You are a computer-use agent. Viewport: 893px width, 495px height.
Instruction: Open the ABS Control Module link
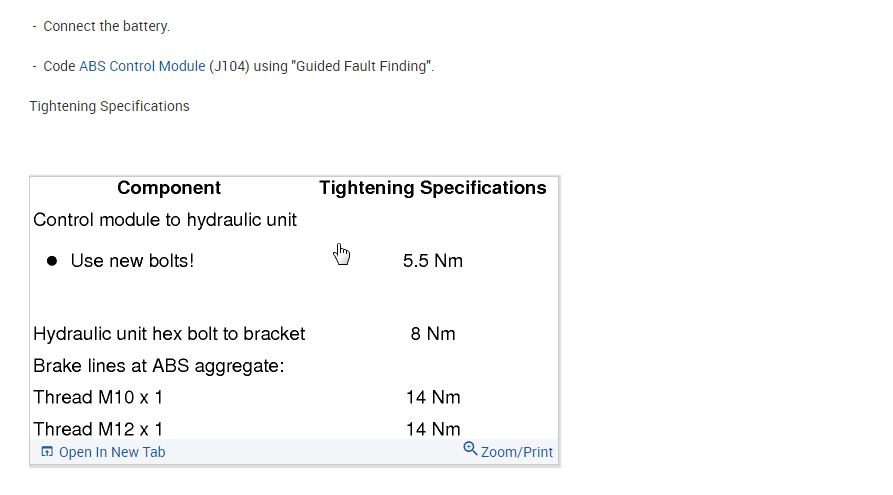pos(142,66)
